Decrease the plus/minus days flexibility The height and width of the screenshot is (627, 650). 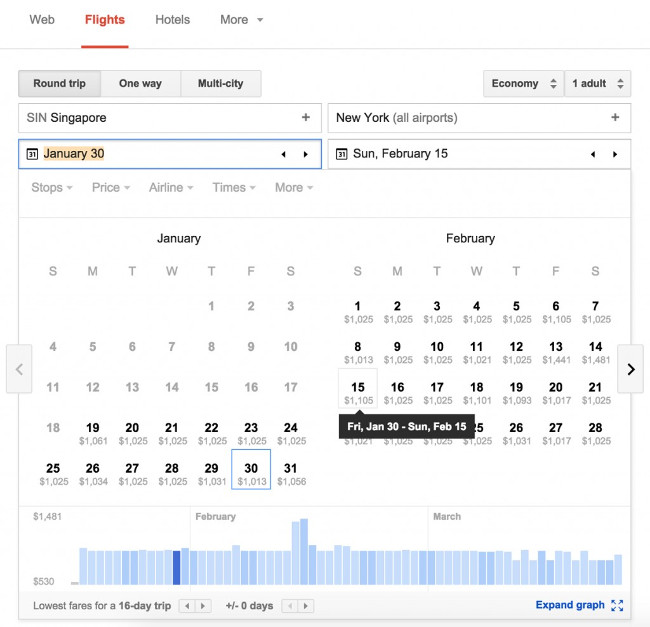291,606
